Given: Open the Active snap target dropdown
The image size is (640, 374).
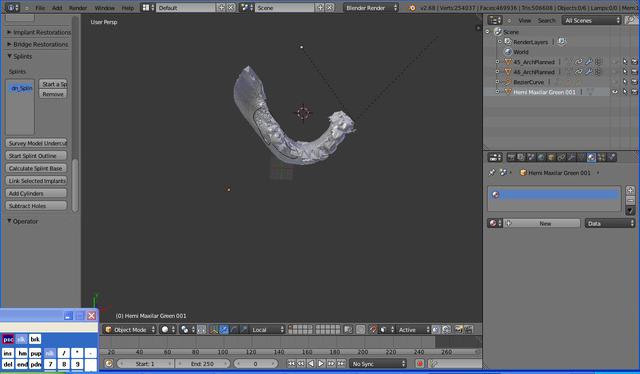Looking at the screenshot, I should tap(413, 329).
